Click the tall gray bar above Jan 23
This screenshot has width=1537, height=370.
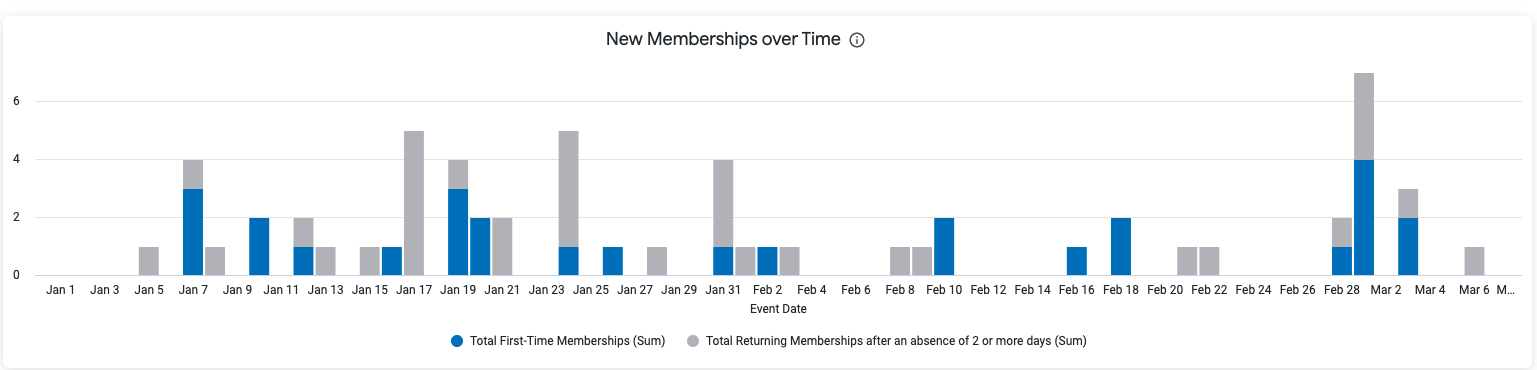point(568,189)
